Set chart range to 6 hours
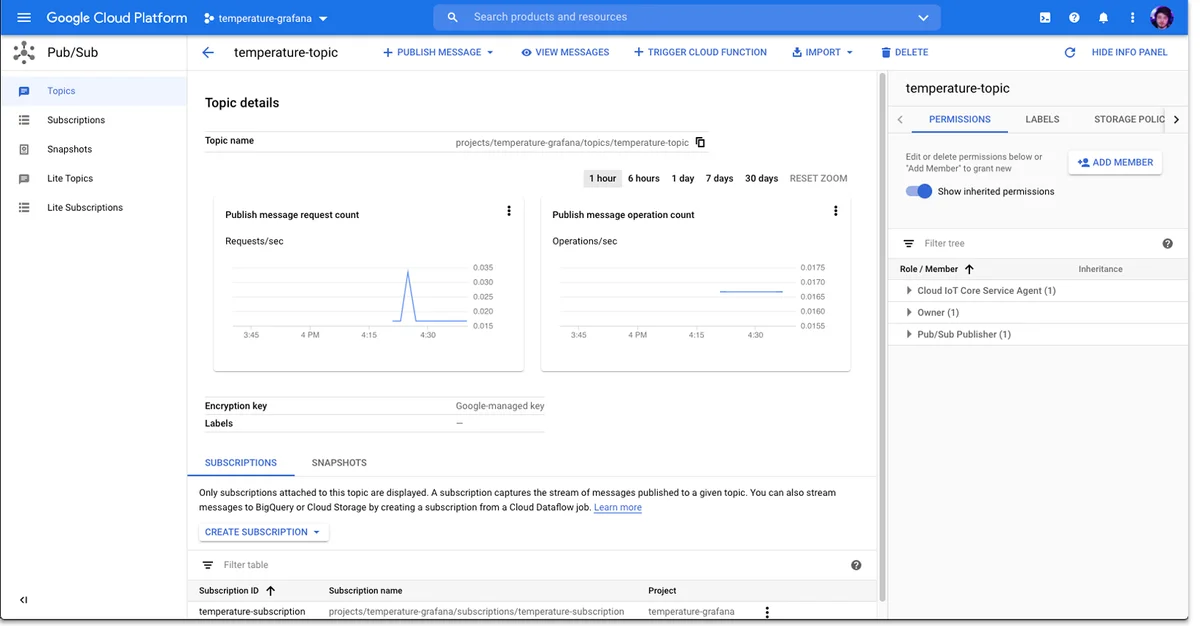1200x626 pixels. coord(644,179)
